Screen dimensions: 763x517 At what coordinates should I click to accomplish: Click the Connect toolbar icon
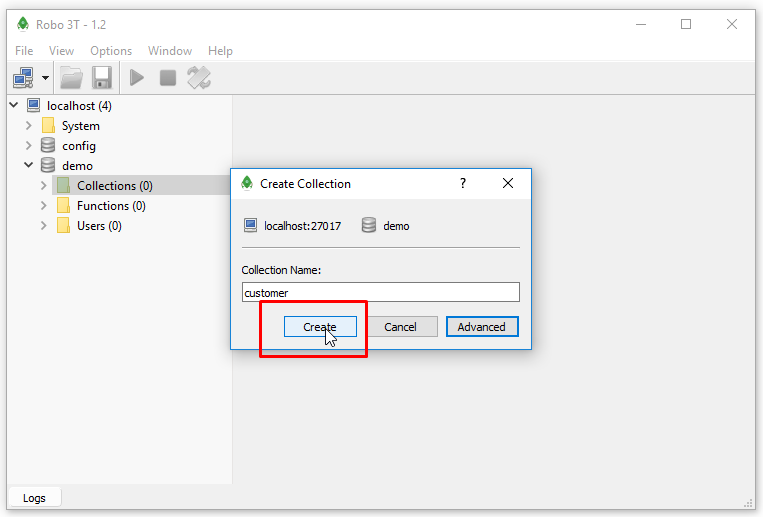(x=23, y=78)
